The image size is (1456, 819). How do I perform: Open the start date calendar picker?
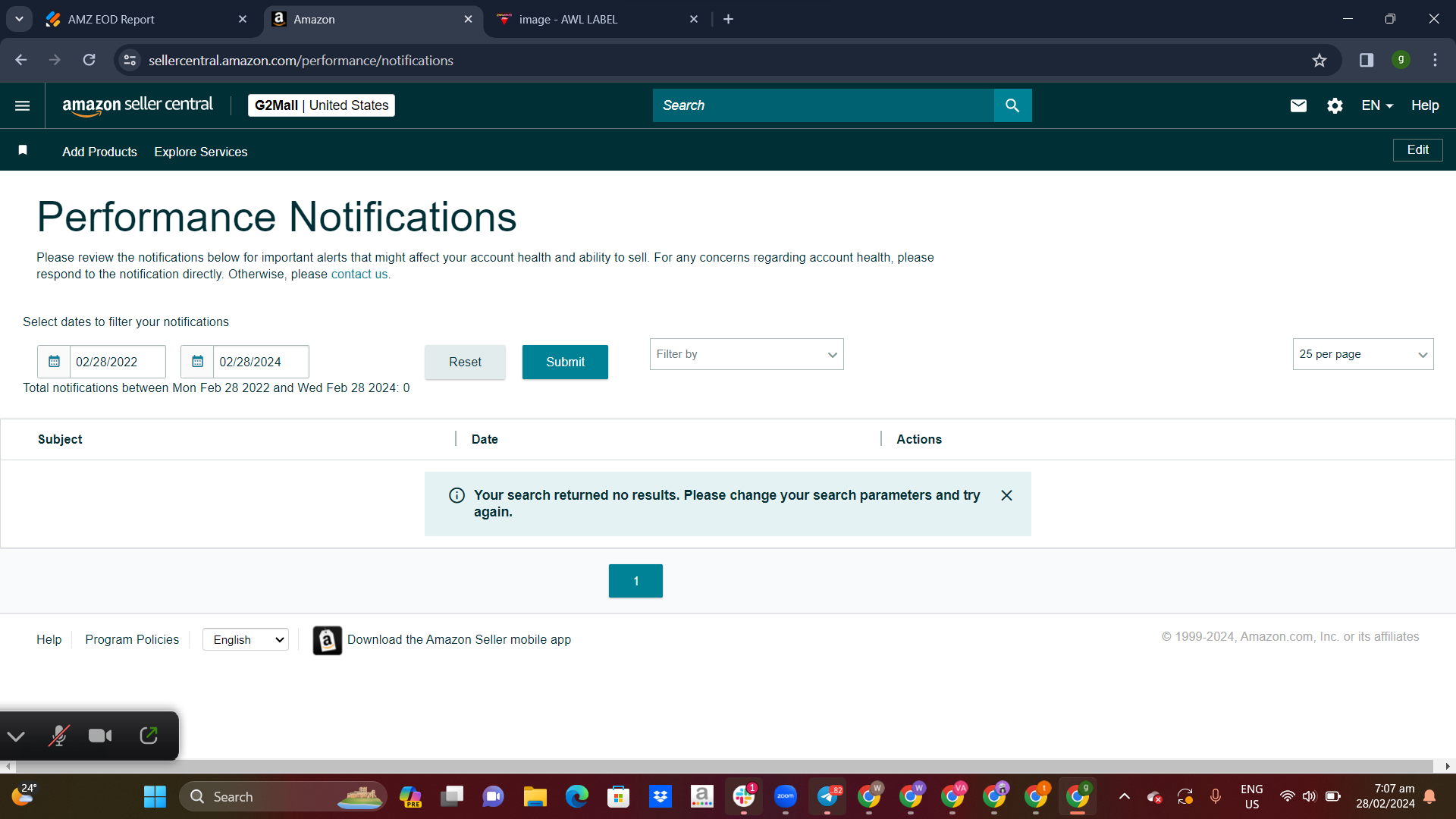[54, 362]
